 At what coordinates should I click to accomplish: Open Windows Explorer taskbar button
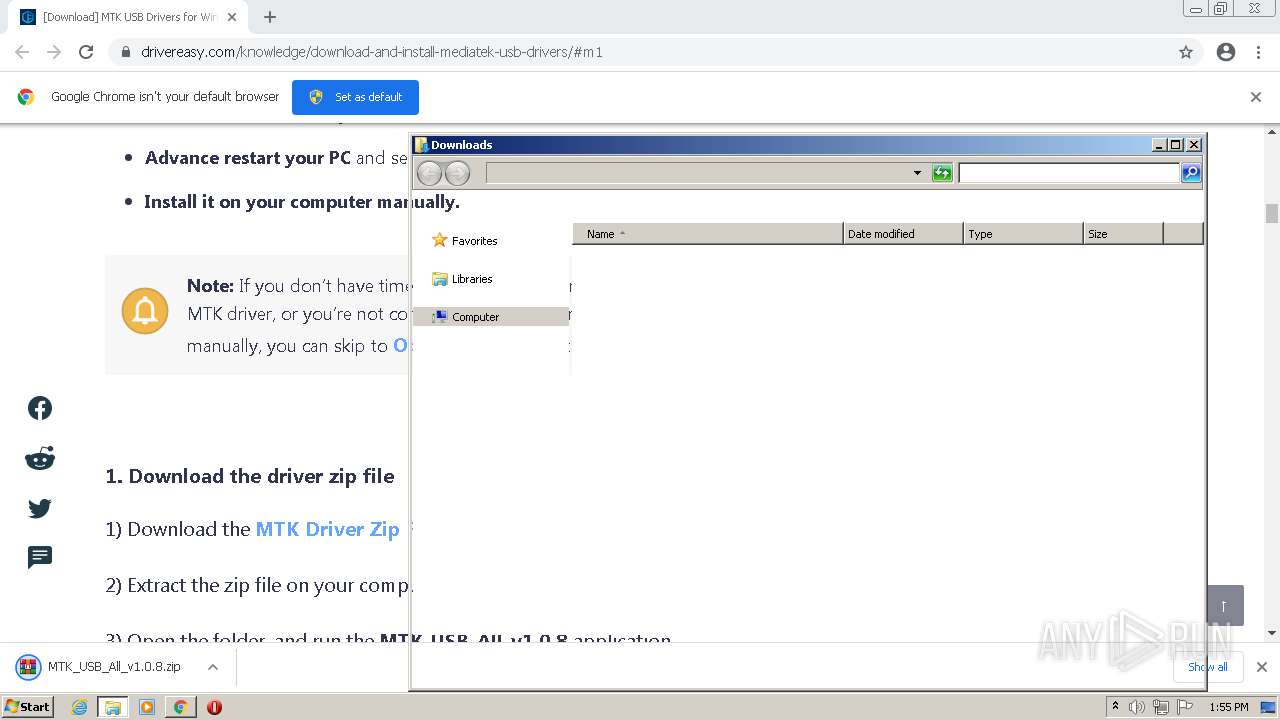click(x=113, y=707)
